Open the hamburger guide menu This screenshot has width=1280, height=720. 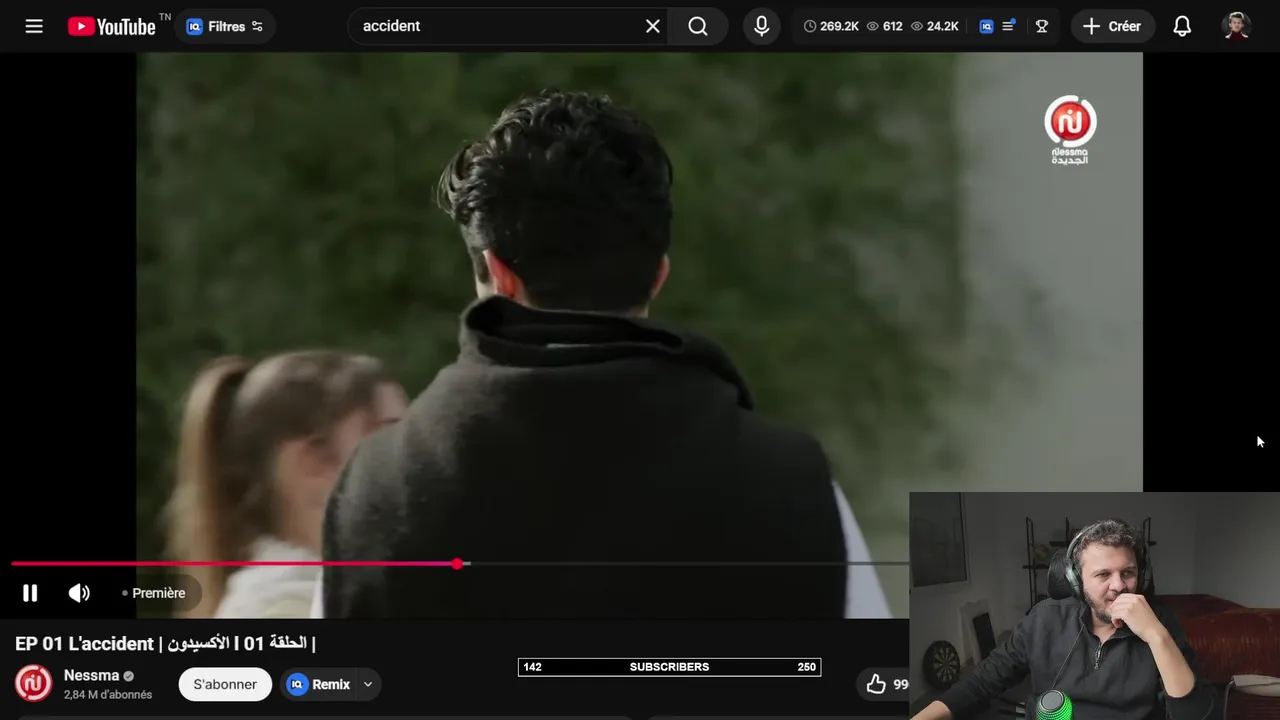[34, 26]
